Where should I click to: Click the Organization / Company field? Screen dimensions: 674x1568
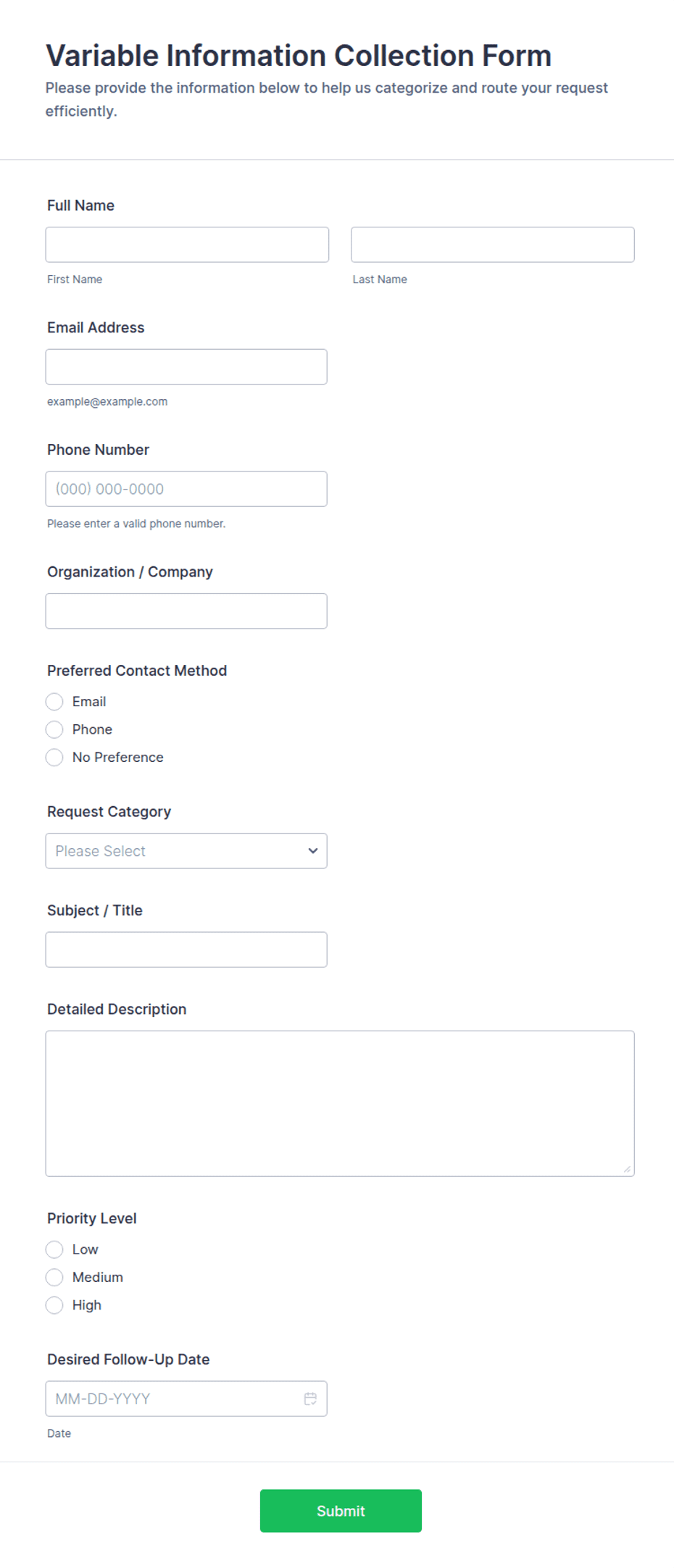coord(186,611)
